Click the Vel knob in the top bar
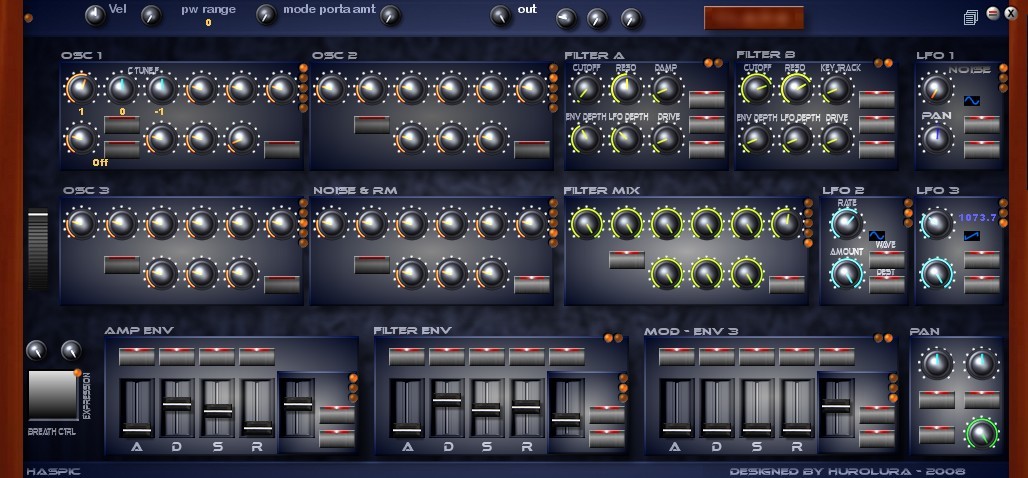 (x=96, y=16)
